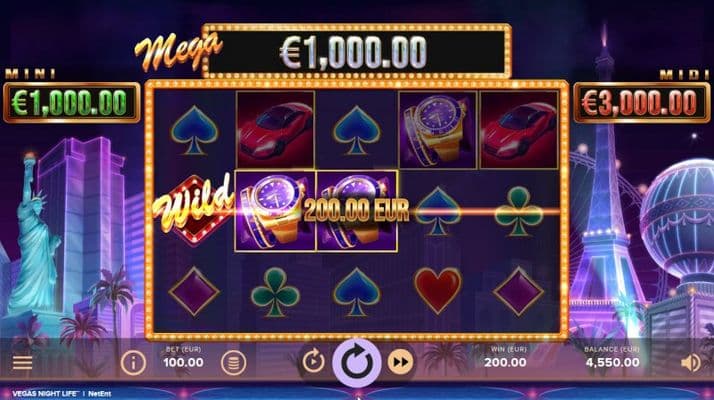The height and width of the screenshot is (400, 714).
Task: Mute the game sound speaker icon
Action: click(691, 363)
